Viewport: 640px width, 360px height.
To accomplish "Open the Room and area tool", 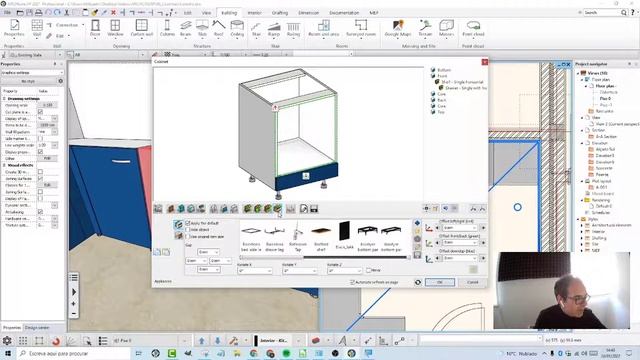I will coord(324,28).
